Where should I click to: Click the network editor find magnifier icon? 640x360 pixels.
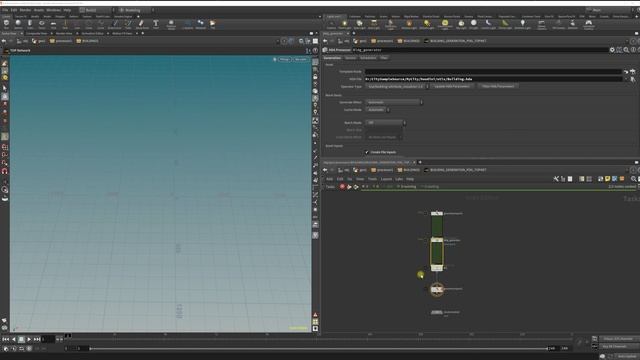tap(633, 179)
